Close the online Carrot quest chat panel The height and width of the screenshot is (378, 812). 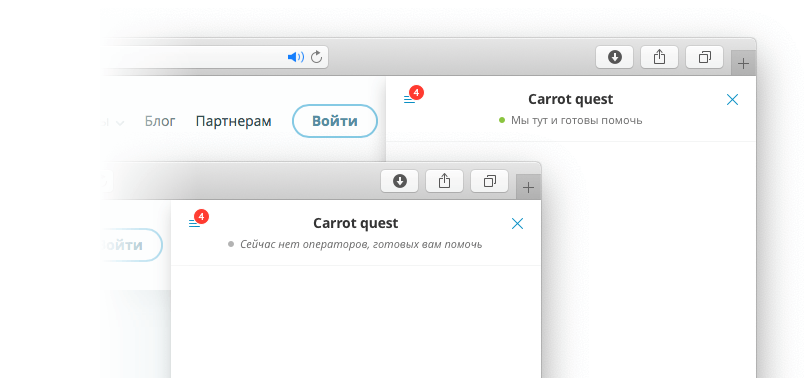732,99
